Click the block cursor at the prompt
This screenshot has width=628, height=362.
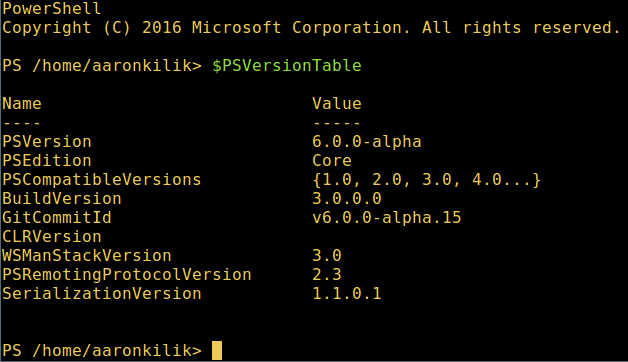(217, 350)
